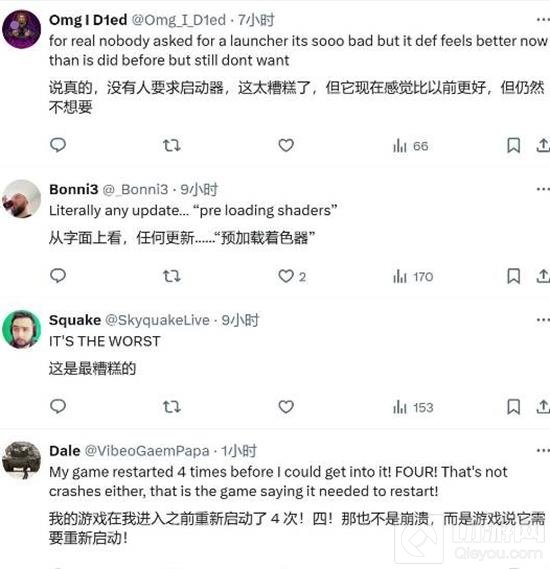This screenshot has height=569, width=550.
Task: Bookmark Omg I D1ed's tweet
Action: pyautogui.click(x=513, y=146)
